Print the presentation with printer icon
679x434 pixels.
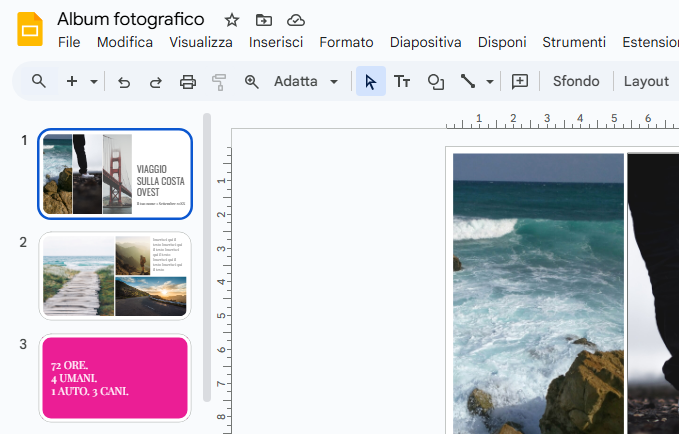(x=188, y=82)
